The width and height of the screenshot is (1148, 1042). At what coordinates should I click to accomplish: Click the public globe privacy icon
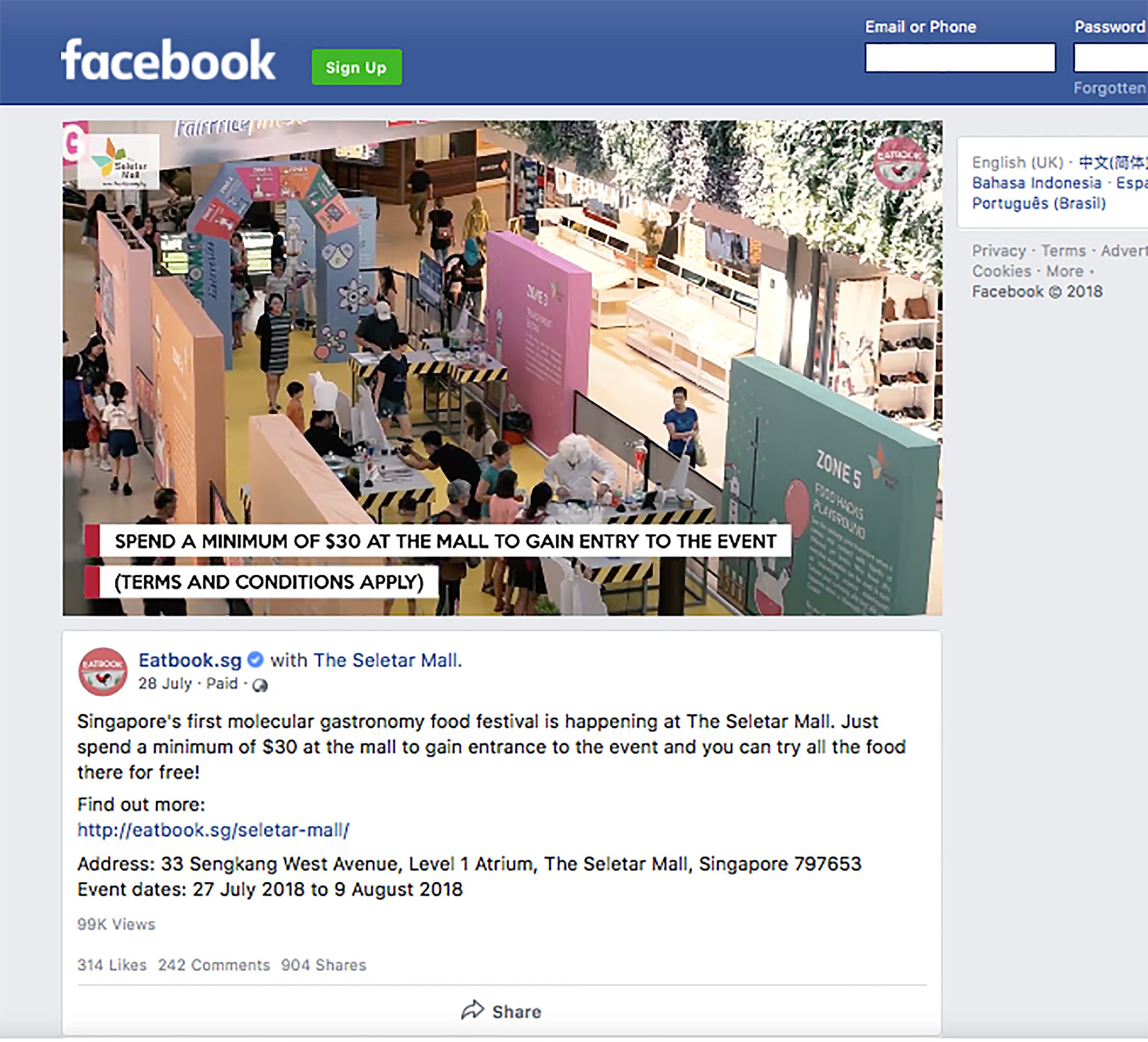(x=260, y=685)
